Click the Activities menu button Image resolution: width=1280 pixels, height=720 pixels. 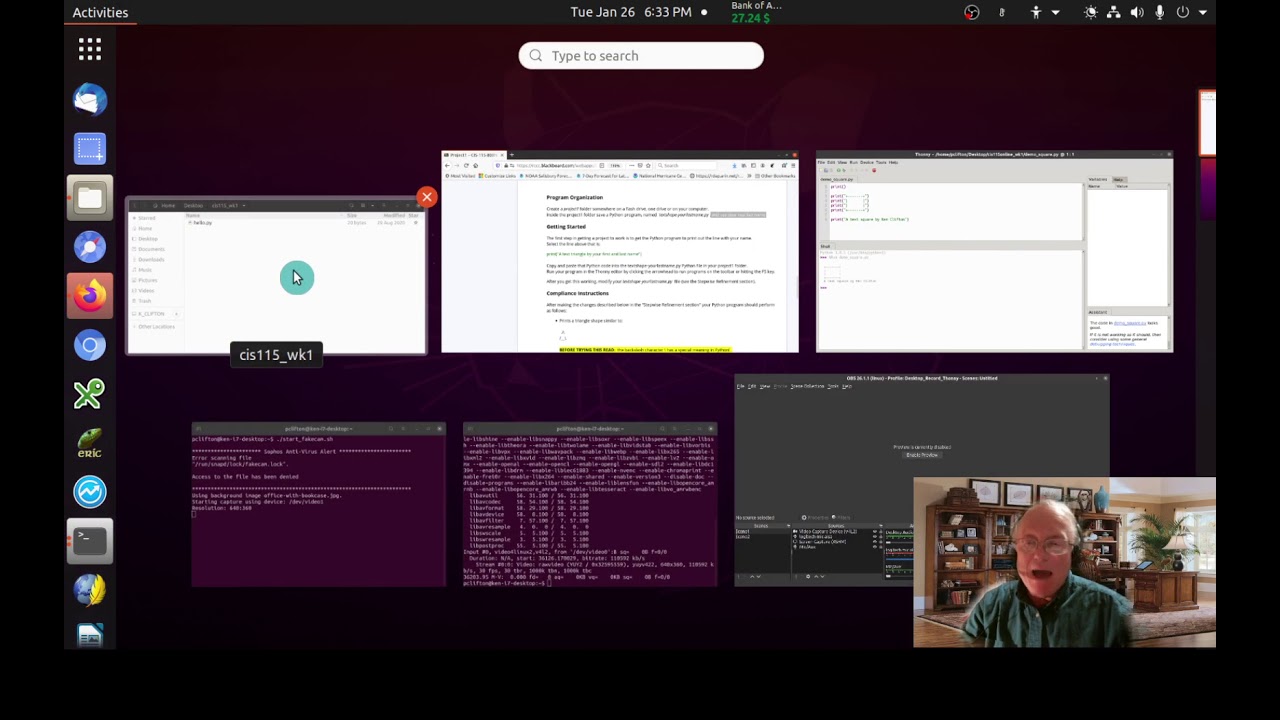100,12
